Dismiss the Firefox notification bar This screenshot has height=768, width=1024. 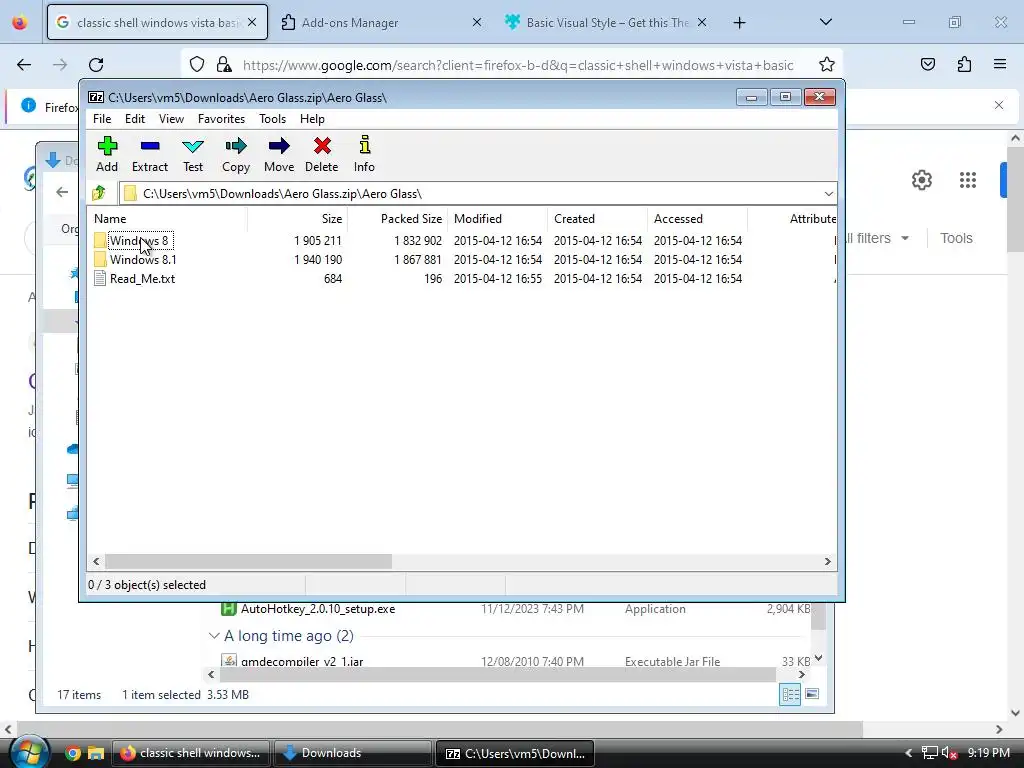point(999,105)
